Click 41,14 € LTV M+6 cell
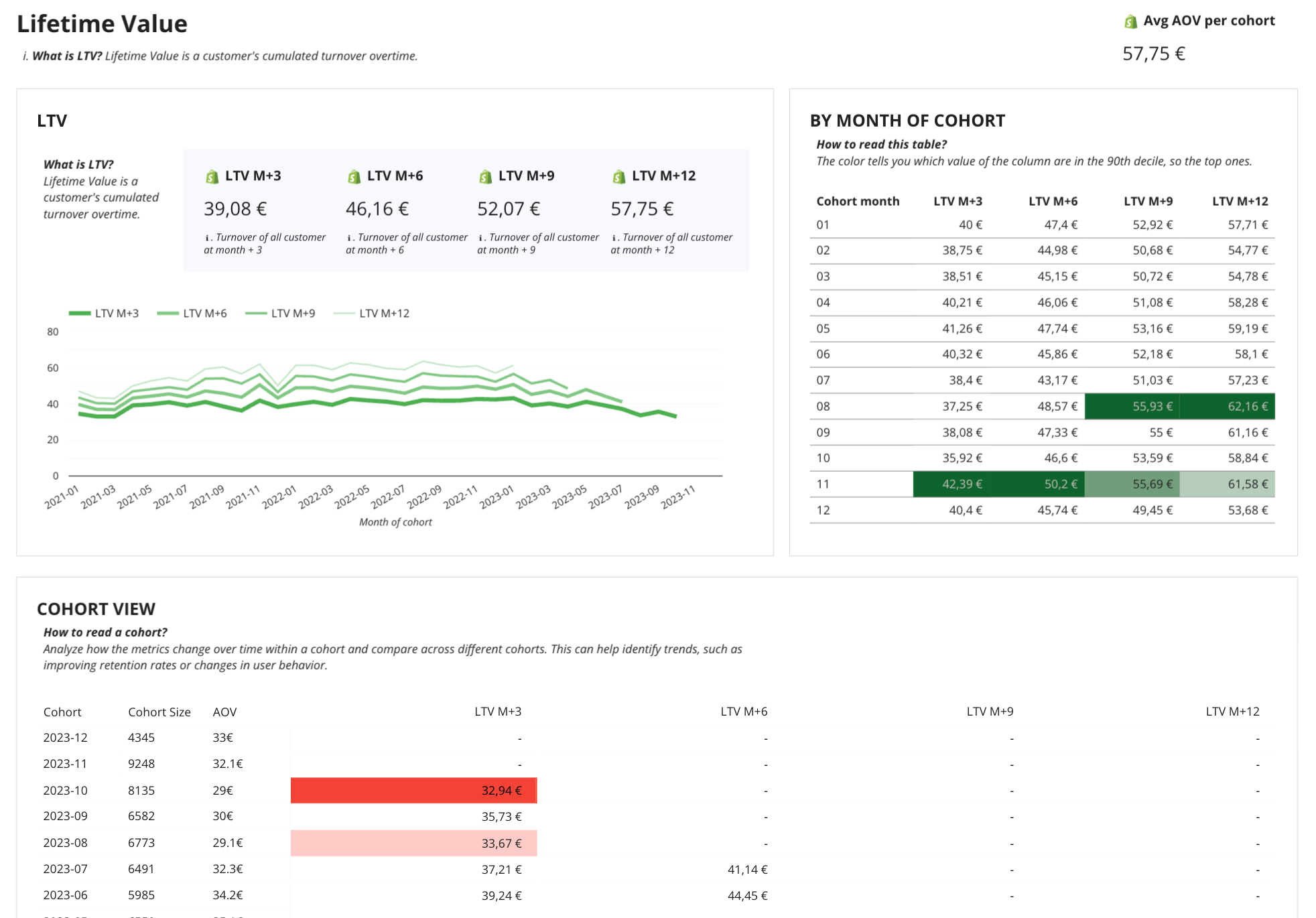 pyautogui.click(x=747, y=870)
